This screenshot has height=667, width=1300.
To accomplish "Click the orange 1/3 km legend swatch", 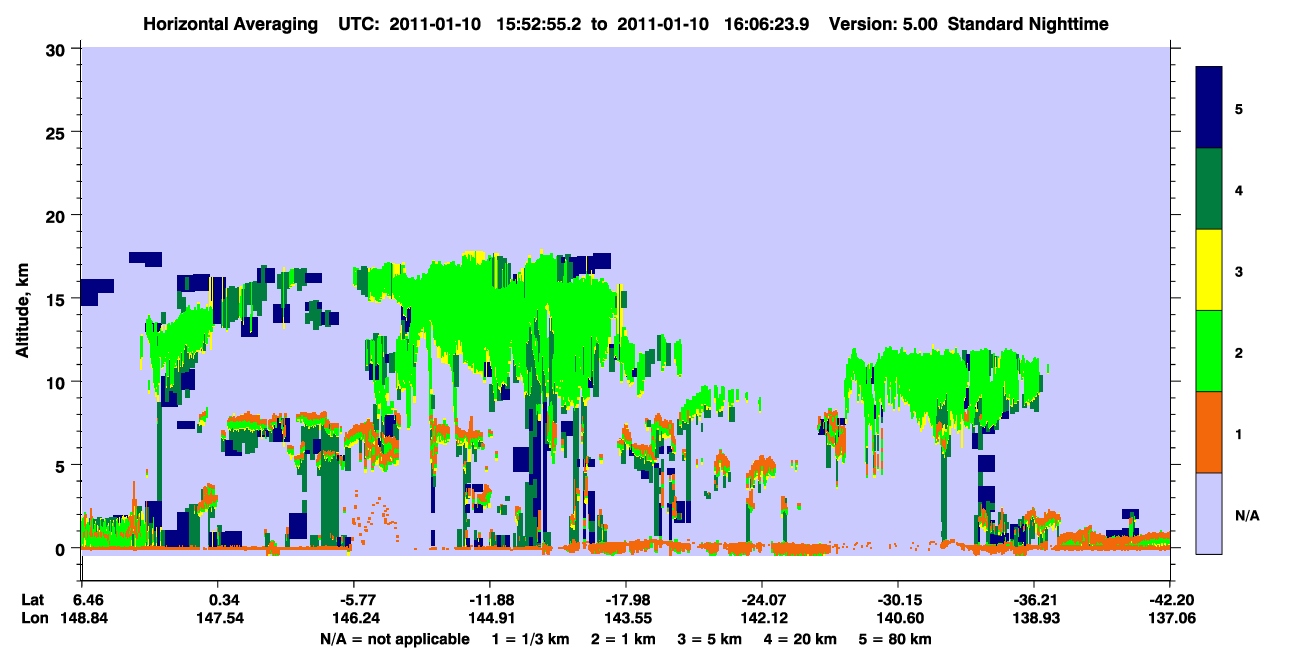I will 1209,432.
